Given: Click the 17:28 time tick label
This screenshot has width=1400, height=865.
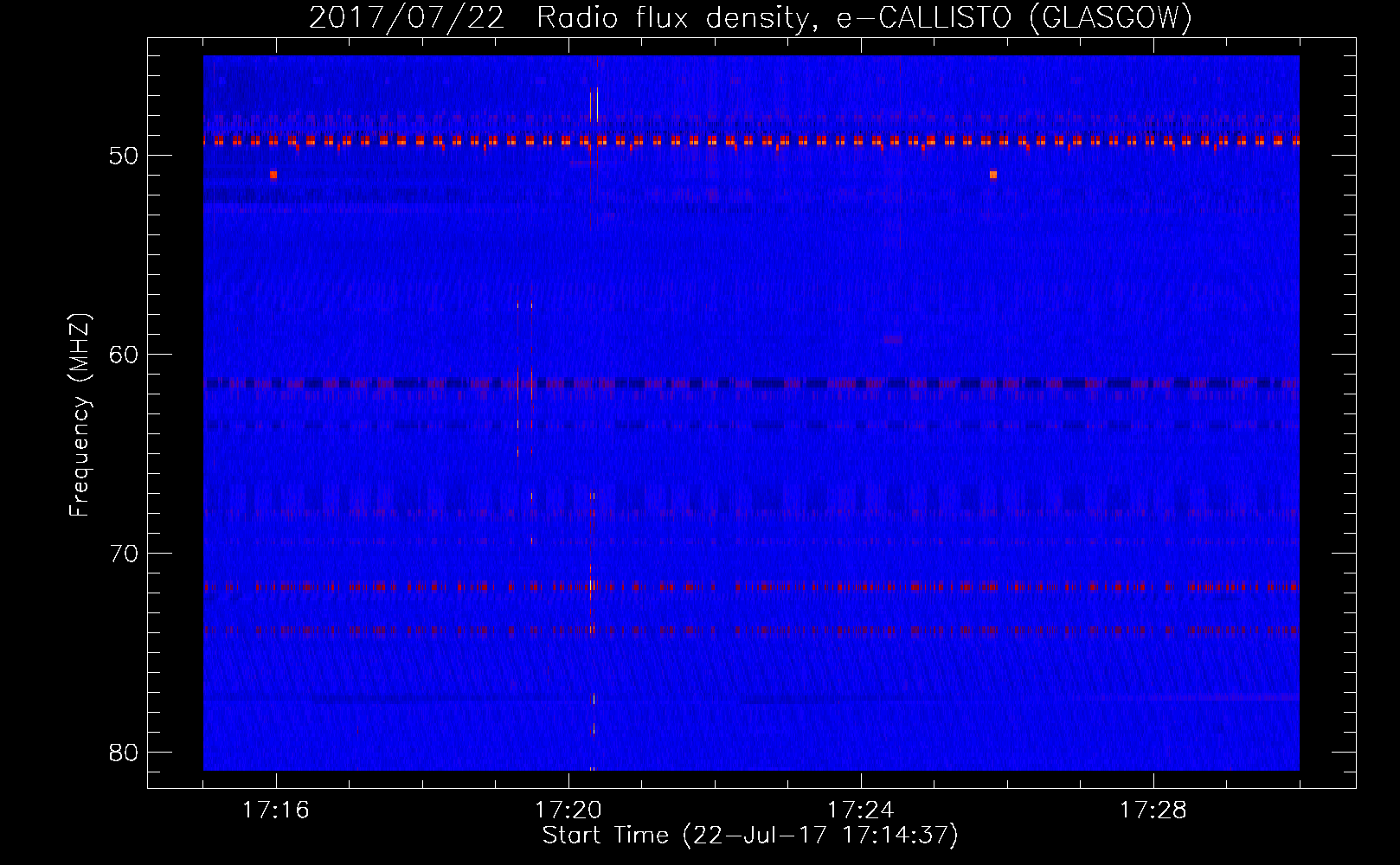Looking at the screenshot, I should click(1153, 811).
